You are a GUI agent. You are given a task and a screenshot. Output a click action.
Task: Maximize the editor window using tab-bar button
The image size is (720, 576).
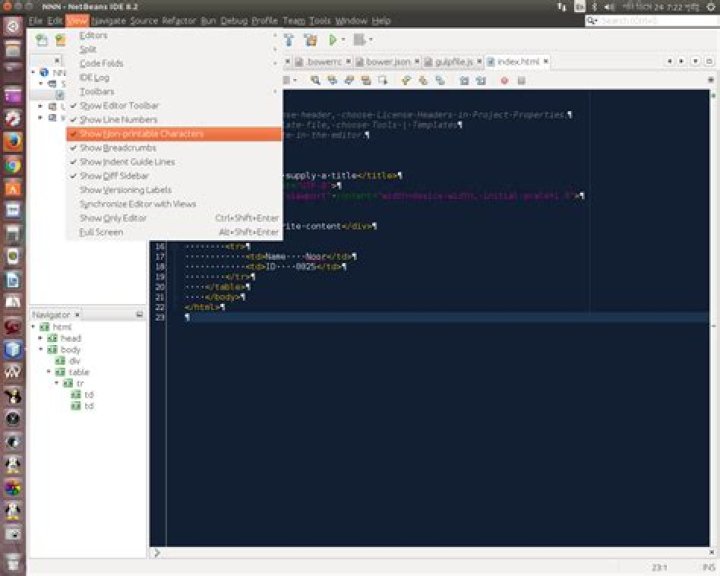tap(709, 61)
